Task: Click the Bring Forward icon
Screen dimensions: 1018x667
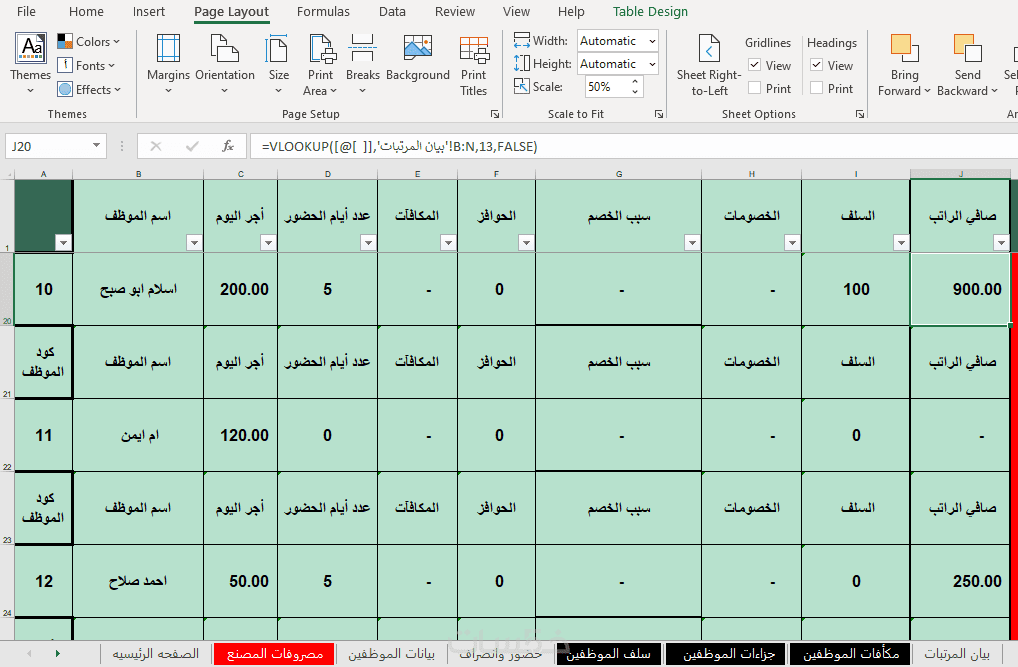Action: pos(904,49)
